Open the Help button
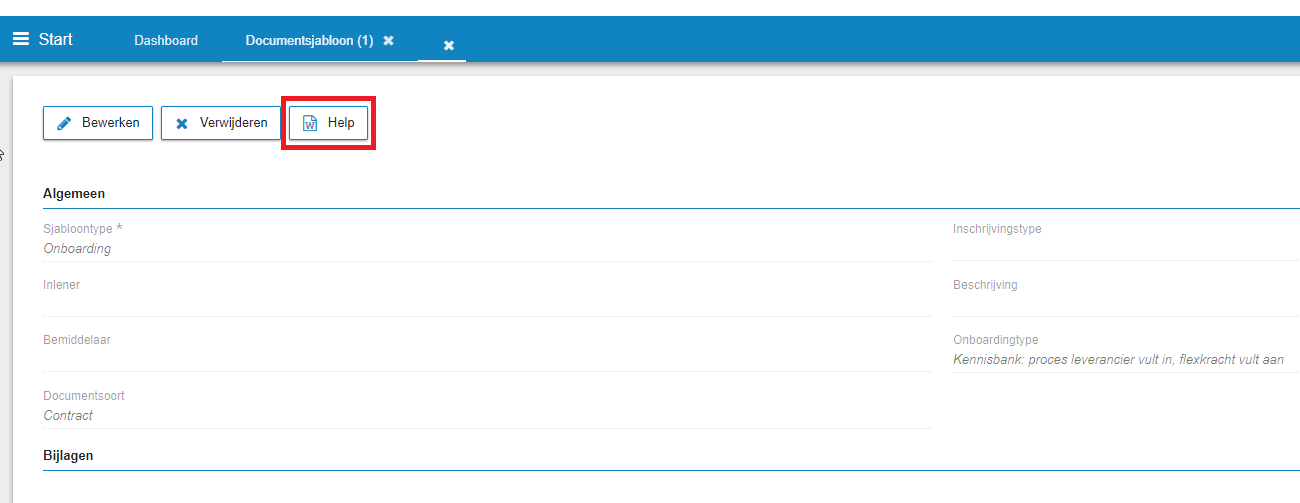 [328, 123]
